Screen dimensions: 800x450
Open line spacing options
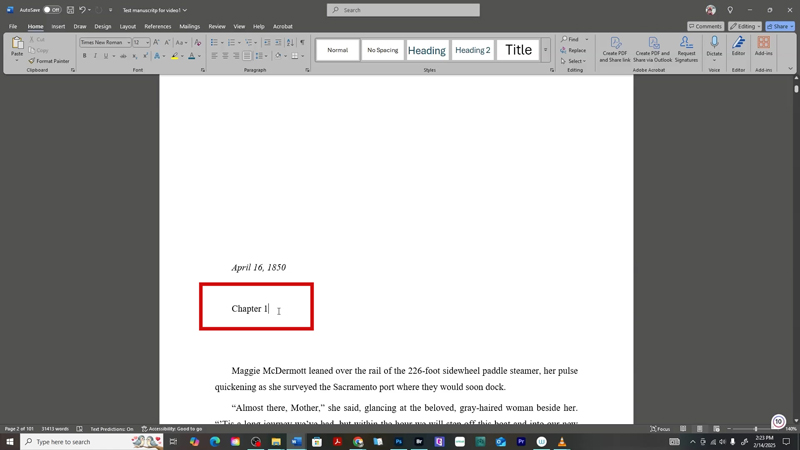pyautogui.click(x=260, y=56)
